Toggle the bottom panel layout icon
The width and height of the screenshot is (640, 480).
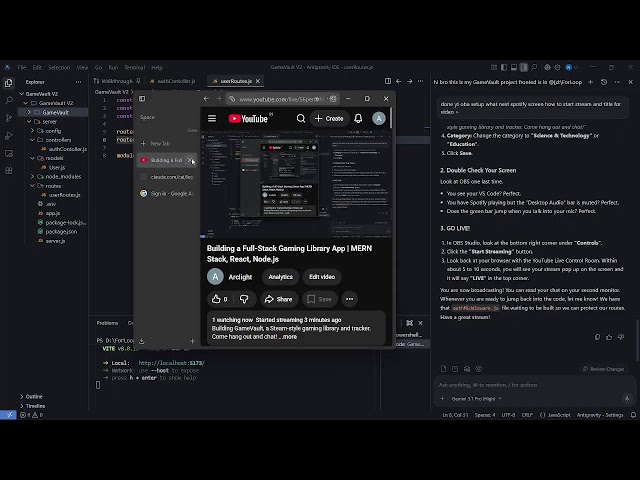[514, 67]
